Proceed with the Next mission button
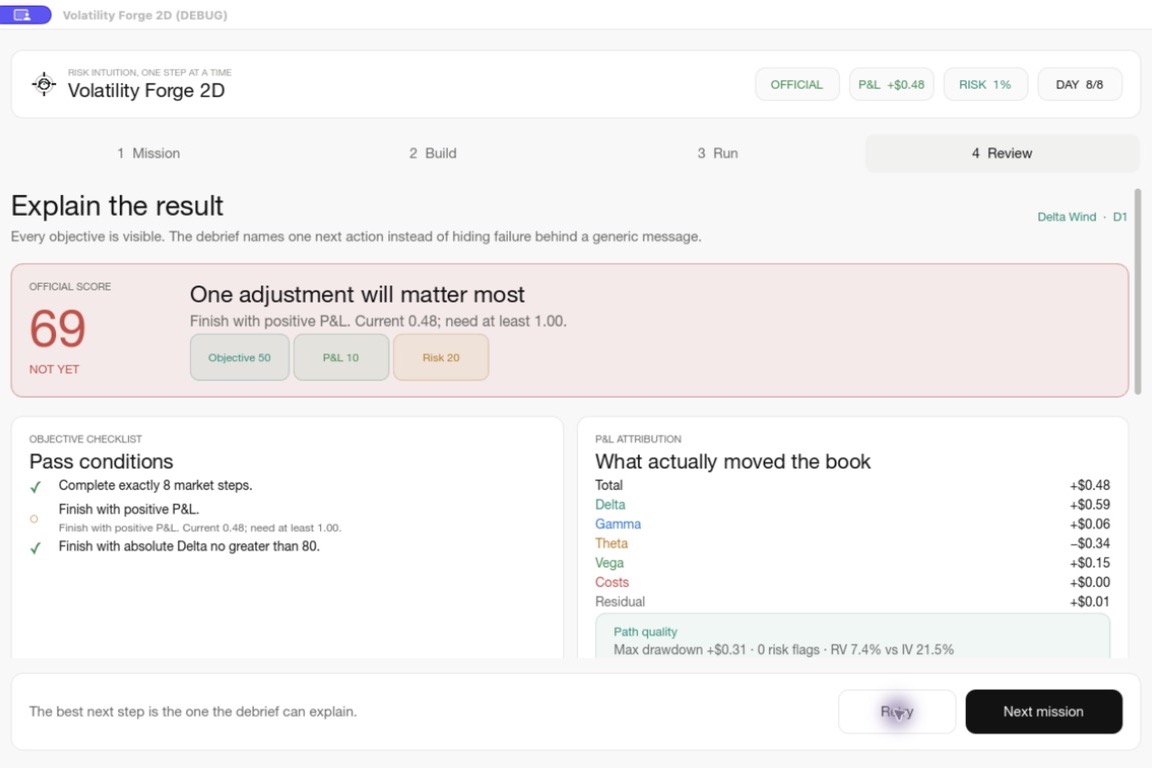This screenshot has height=768, width=1152. [1044, 711]
